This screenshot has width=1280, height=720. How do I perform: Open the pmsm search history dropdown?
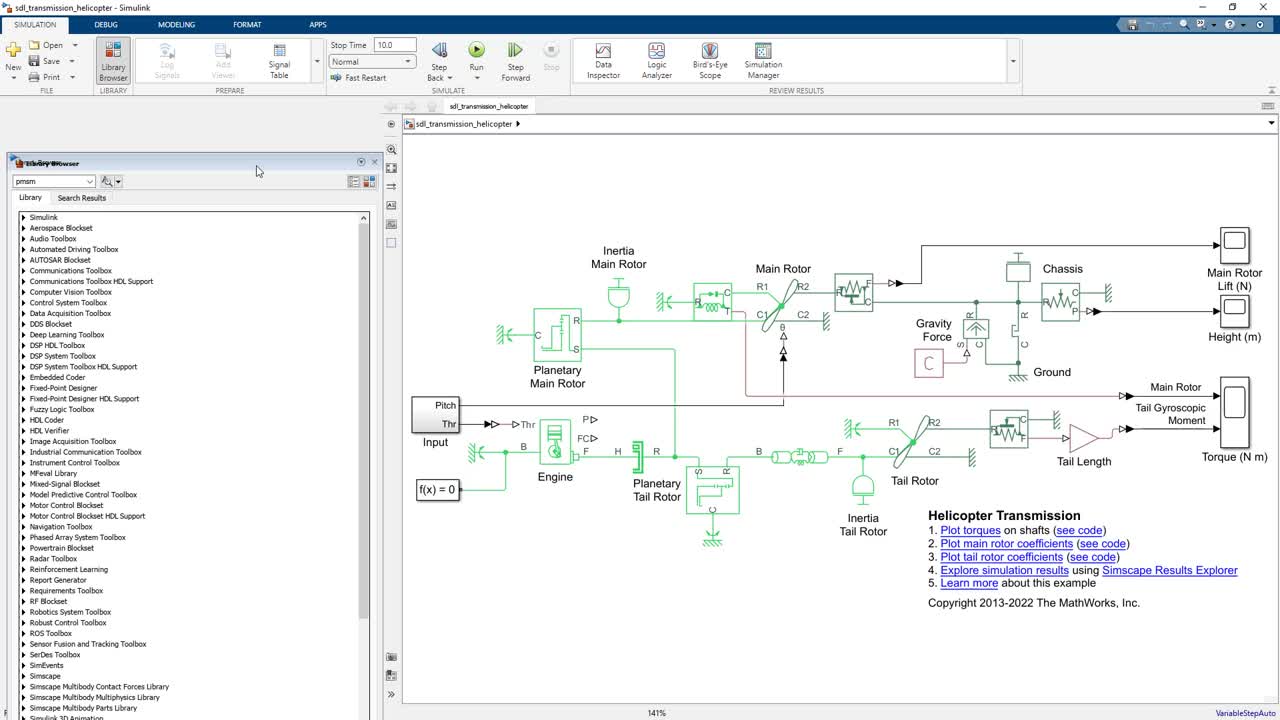point(89,181)
